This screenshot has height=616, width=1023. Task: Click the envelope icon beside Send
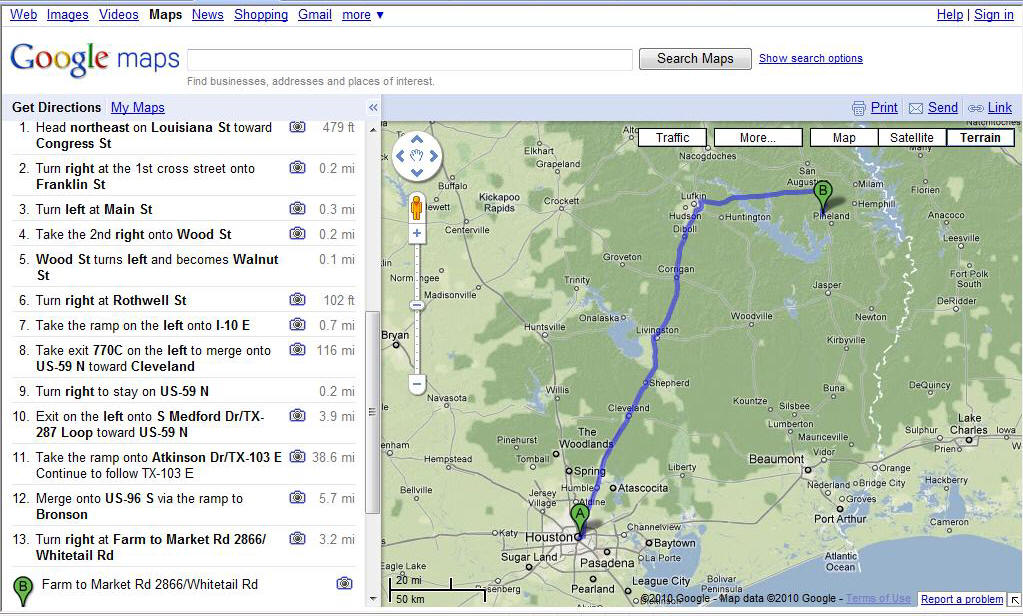point(916,108)
